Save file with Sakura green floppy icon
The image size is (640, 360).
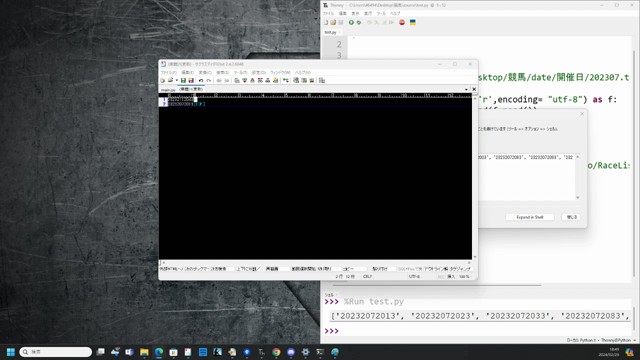click(183, 80)
